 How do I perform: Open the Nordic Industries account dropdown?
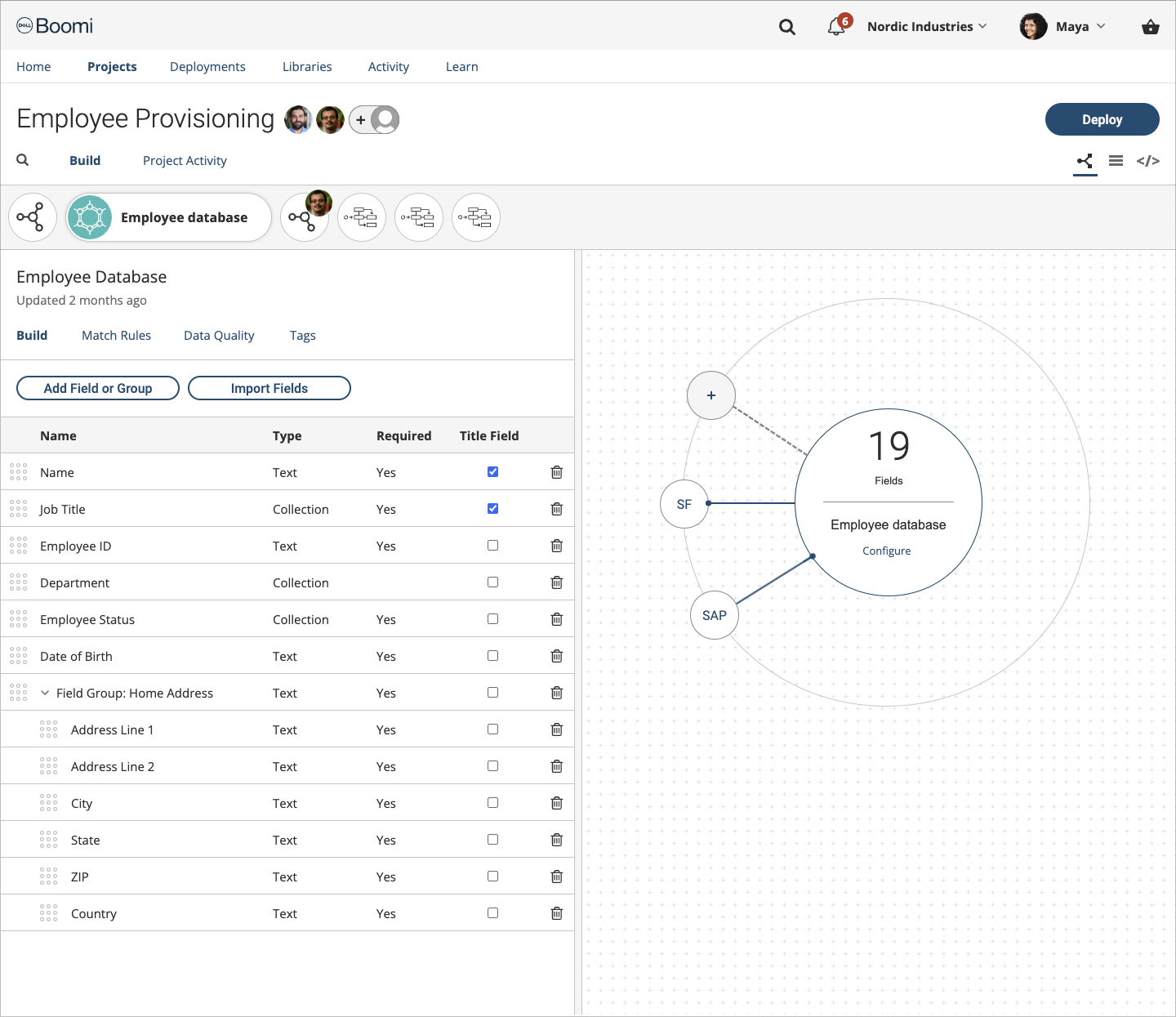[x=927, y=27]
